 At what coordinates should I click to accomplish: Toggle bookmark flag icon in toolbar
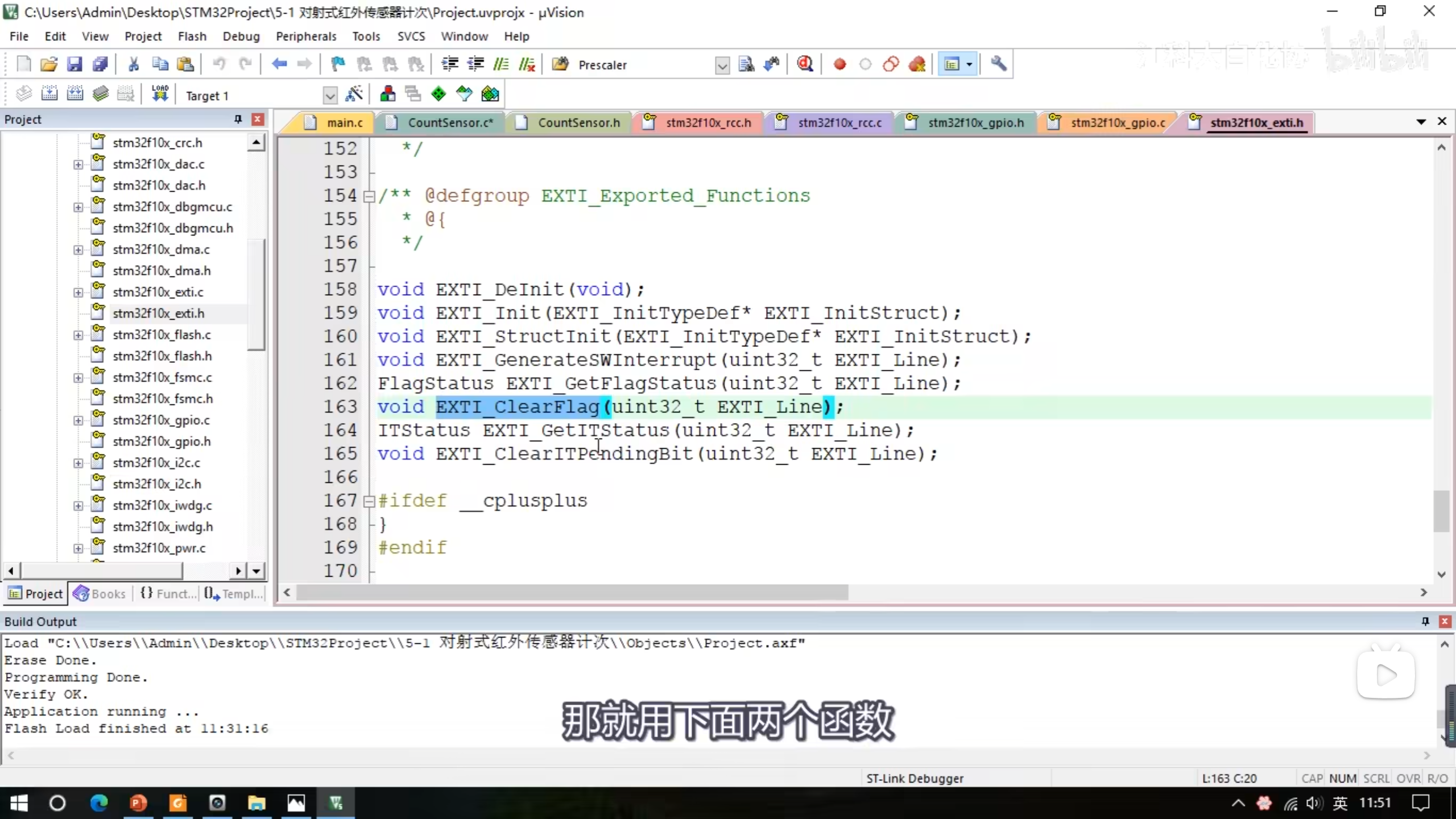pyautogui.click(x=338, y=64)
